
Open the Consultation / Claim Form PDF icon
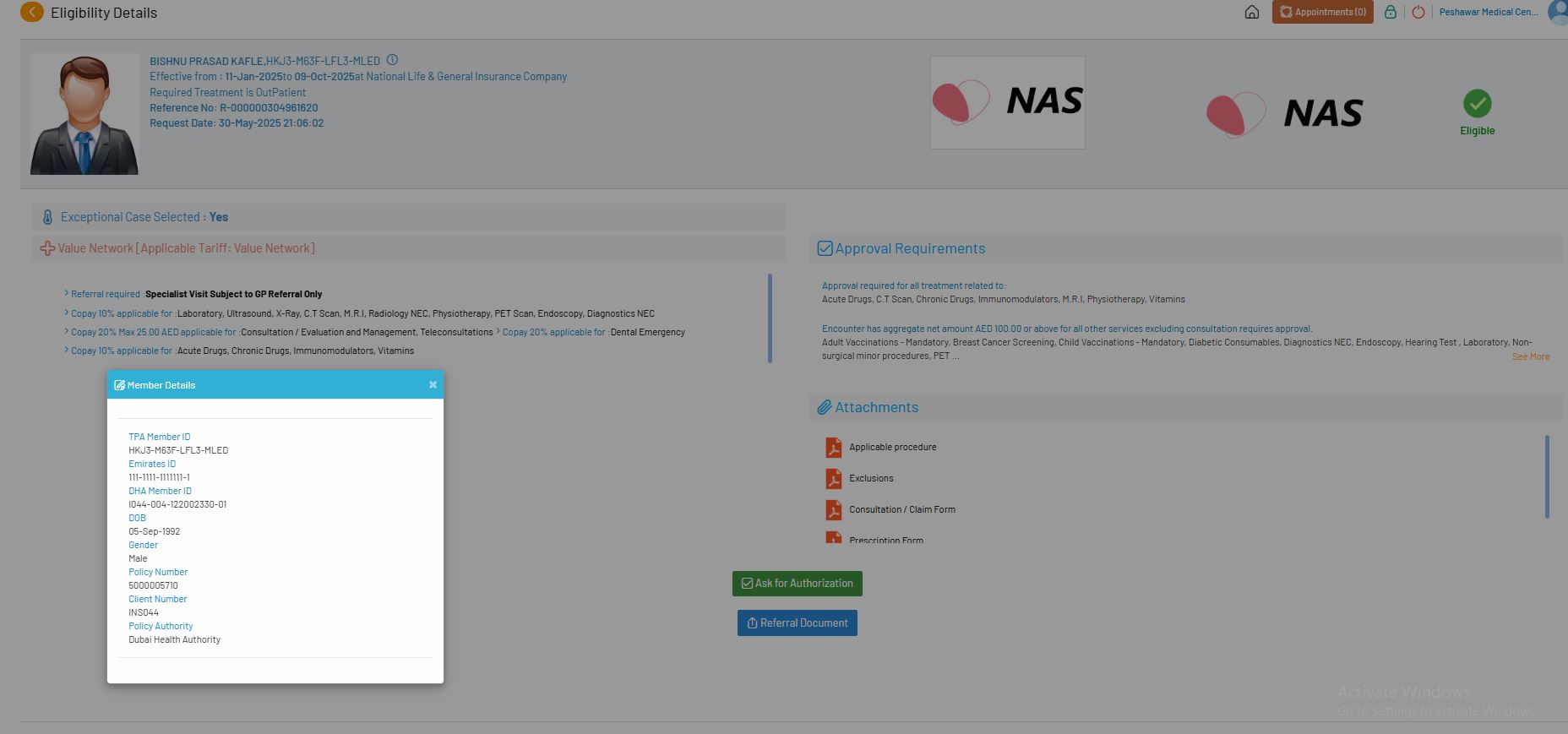pos(834,509)
